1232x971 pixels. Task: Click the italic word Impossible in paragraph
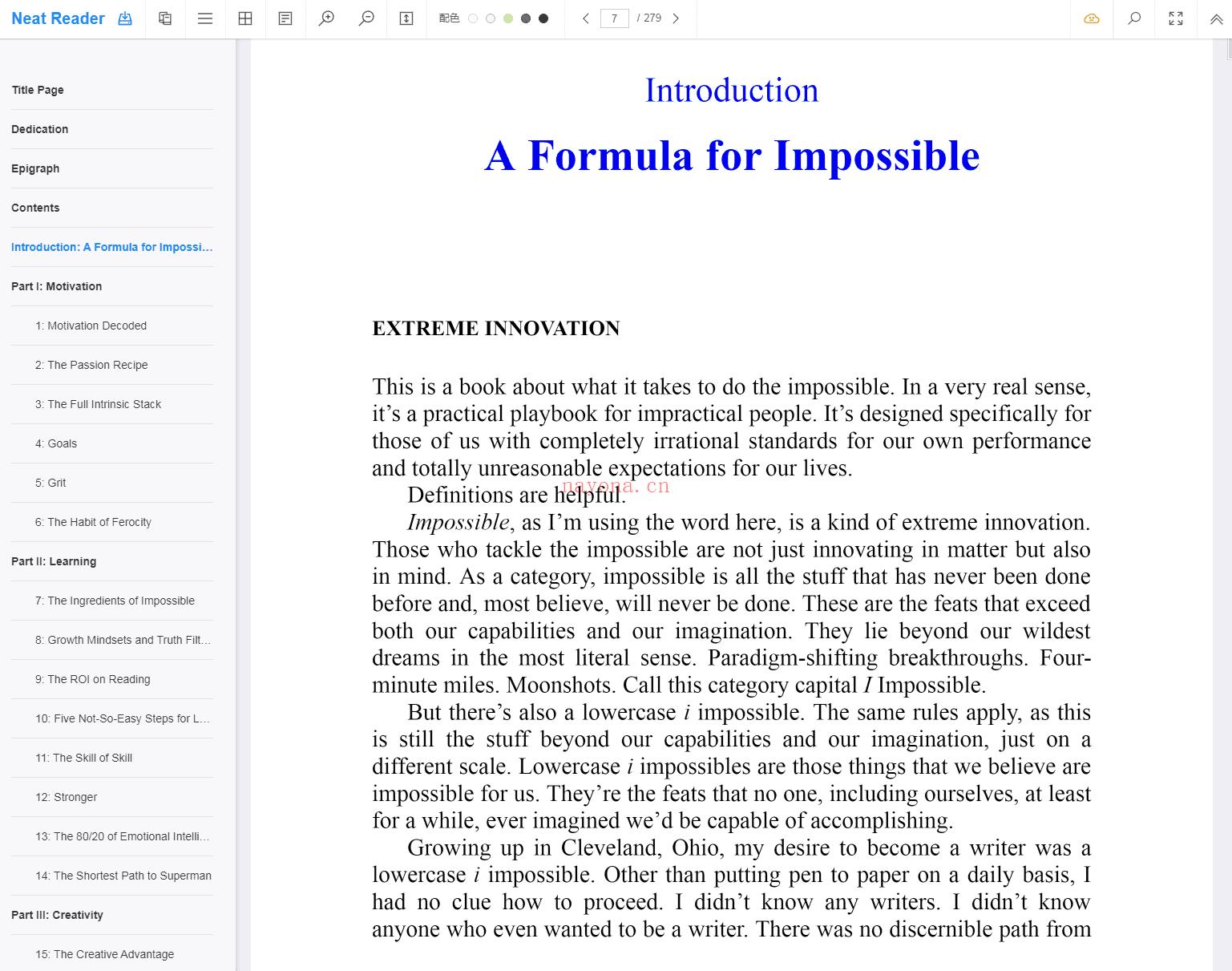[458, 523]
